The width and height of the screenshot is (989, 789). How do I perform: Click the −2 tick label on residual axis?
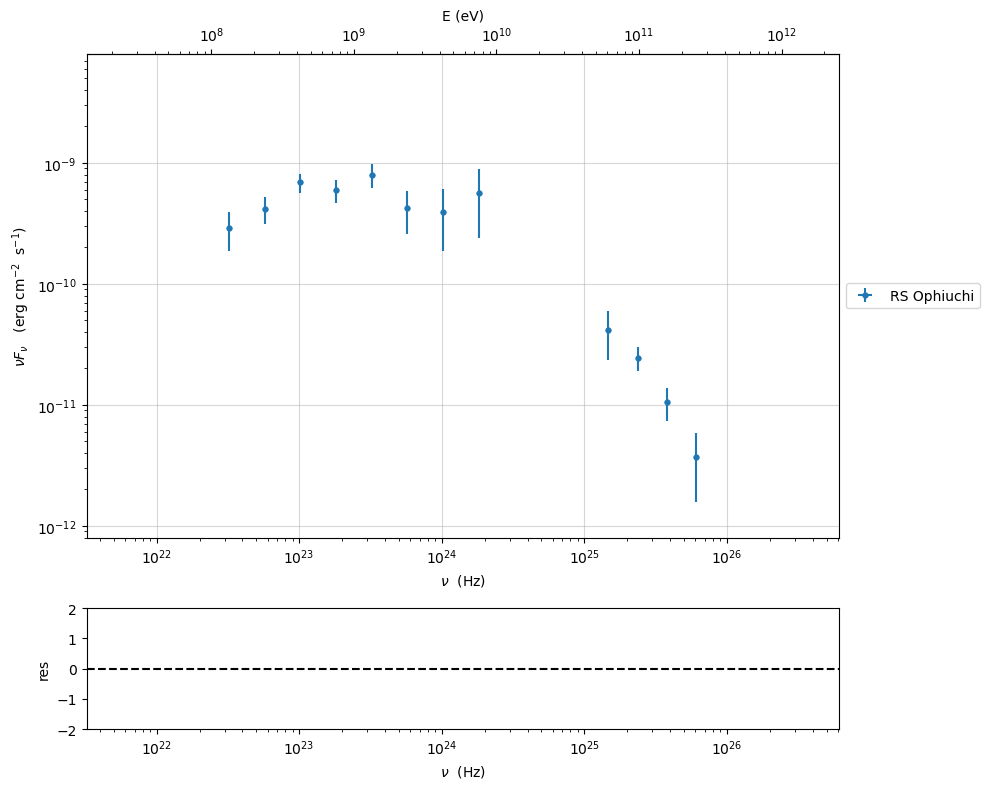[x=70, y=730]
